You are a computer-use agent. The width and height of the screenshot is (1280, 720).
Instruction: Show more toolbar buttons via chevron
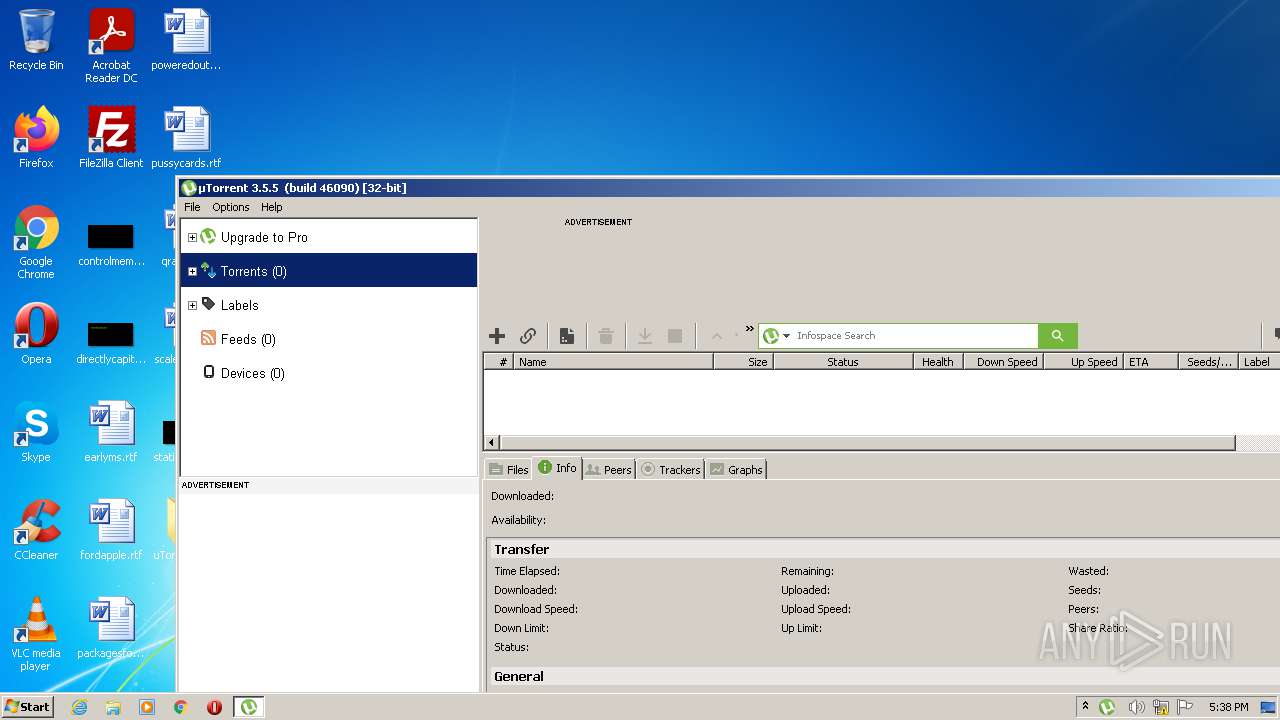click(x=749, y=328)
